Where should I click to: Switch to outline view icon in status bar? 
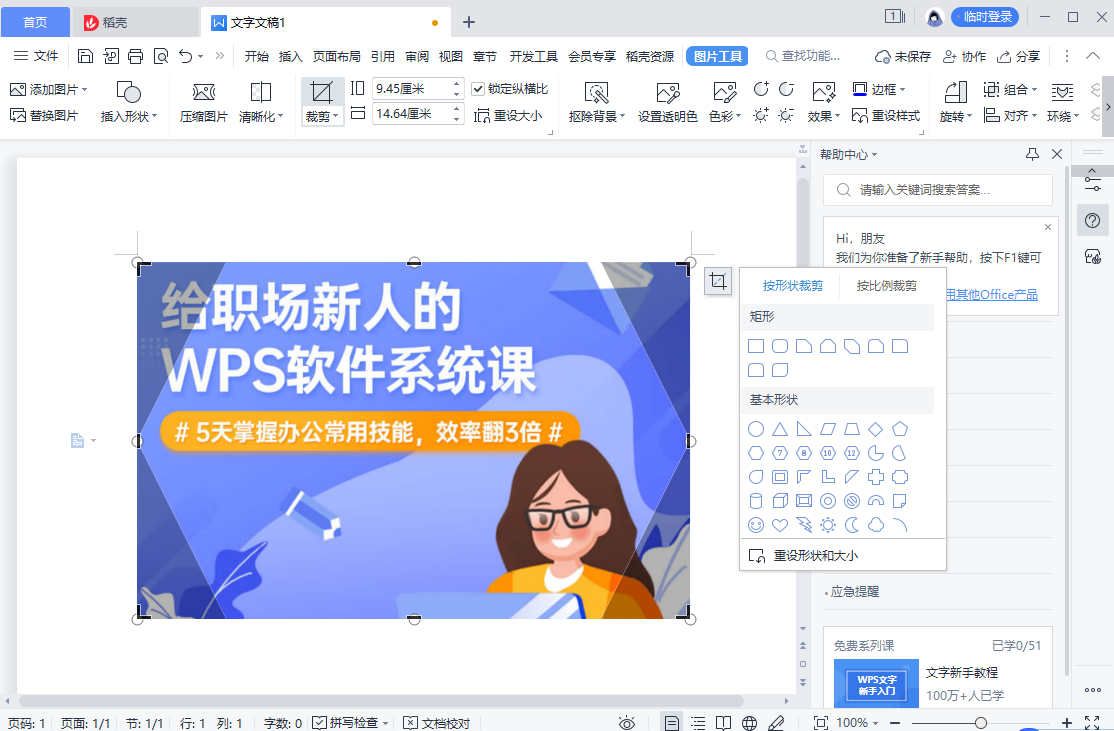tap(698, 722)
